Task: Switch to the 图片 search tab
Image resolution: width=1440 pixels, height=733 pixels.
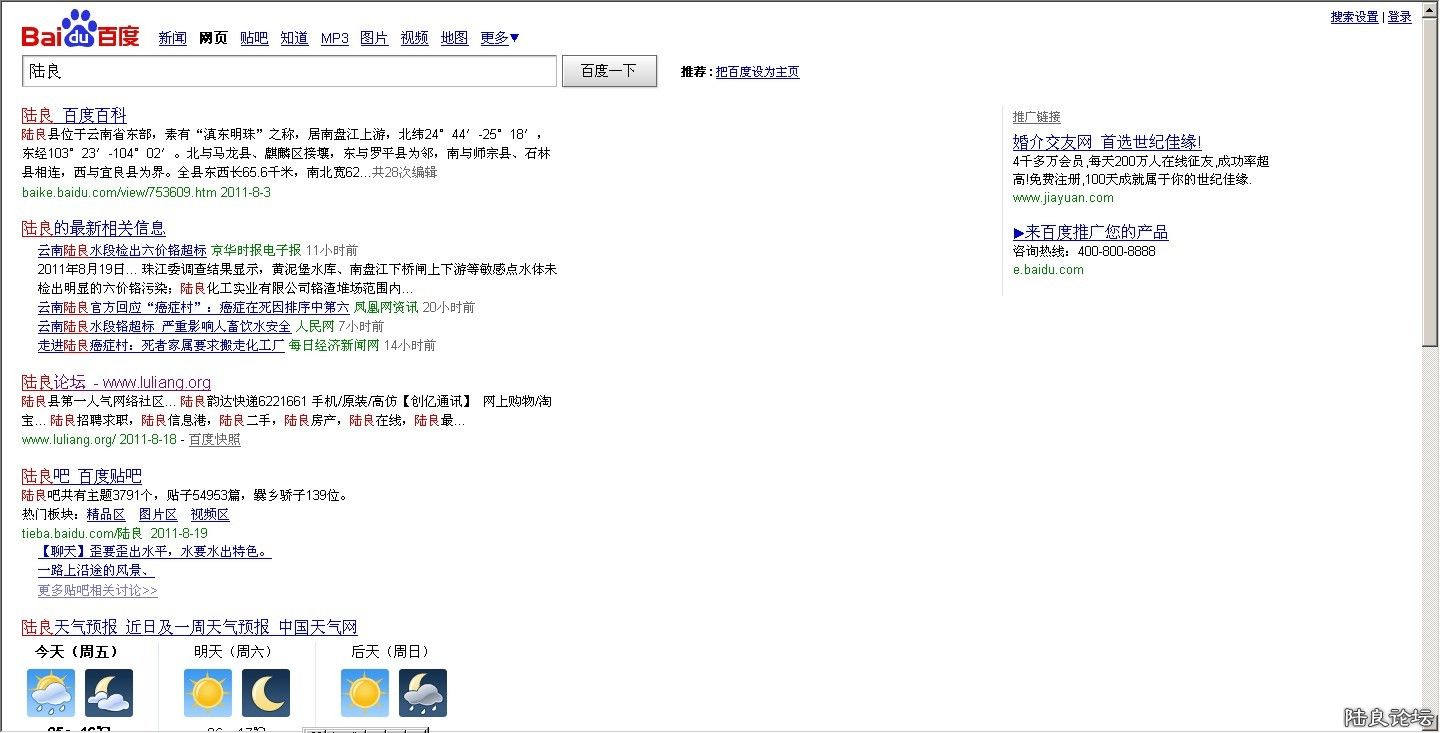Action: click(x=374, y=38)
